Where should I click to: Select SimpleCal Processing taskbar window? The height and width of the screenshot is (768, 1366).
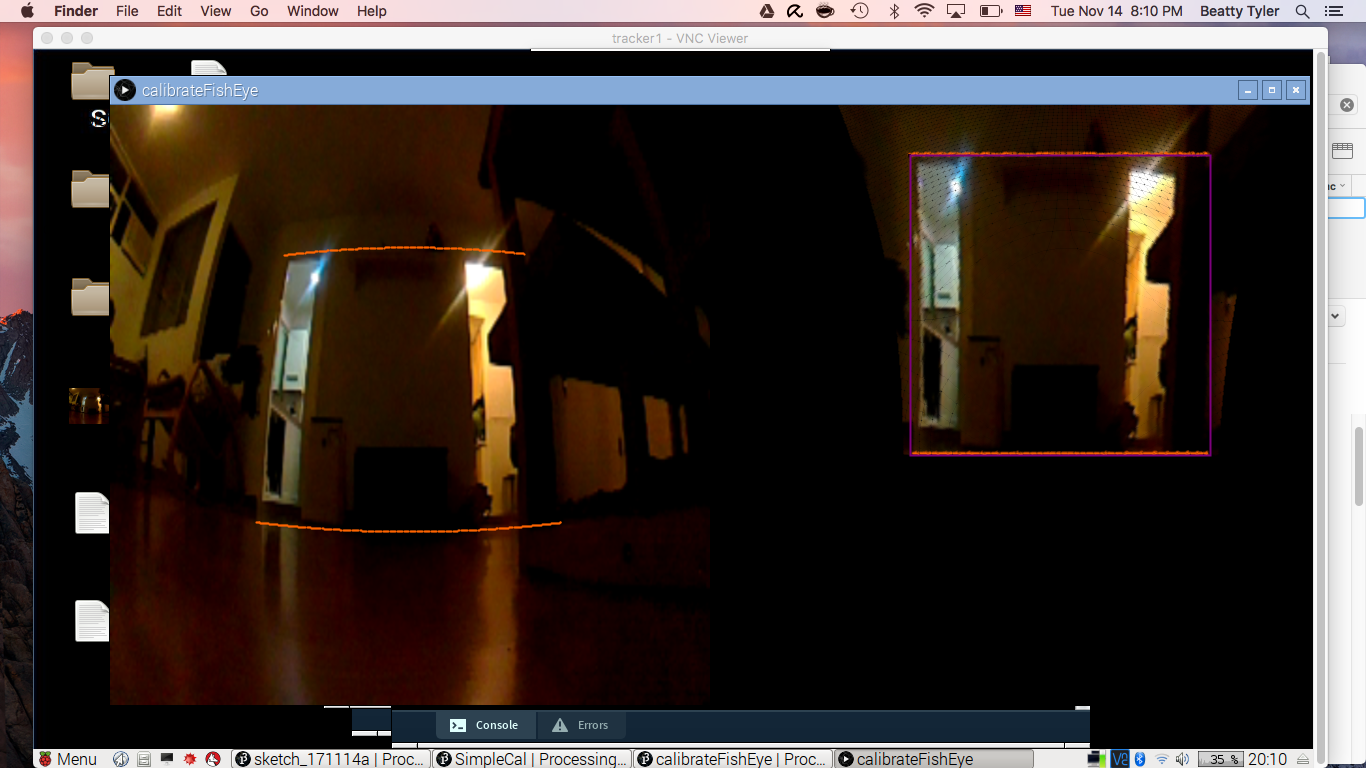[532, 759]
